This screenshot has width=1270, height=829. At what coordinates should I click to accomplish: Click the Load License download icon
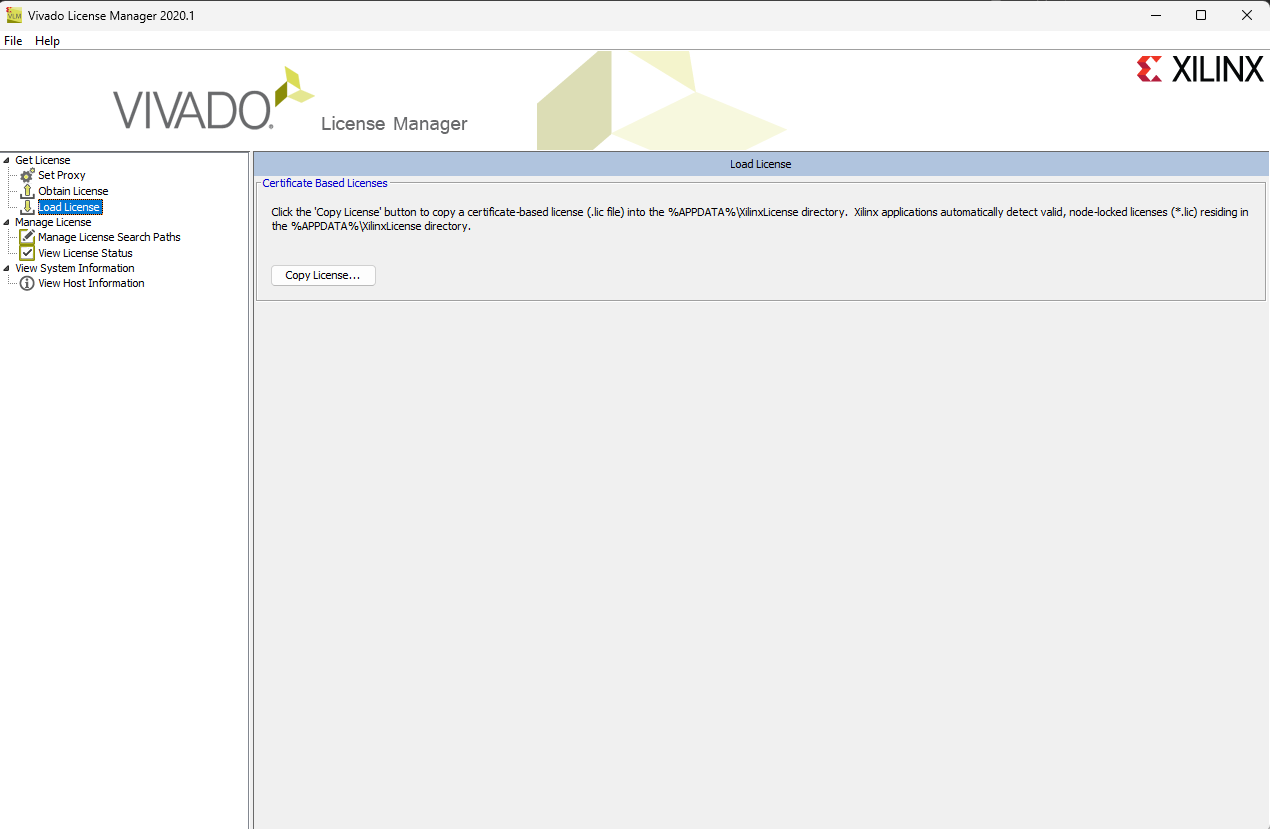tap(27, 207)
